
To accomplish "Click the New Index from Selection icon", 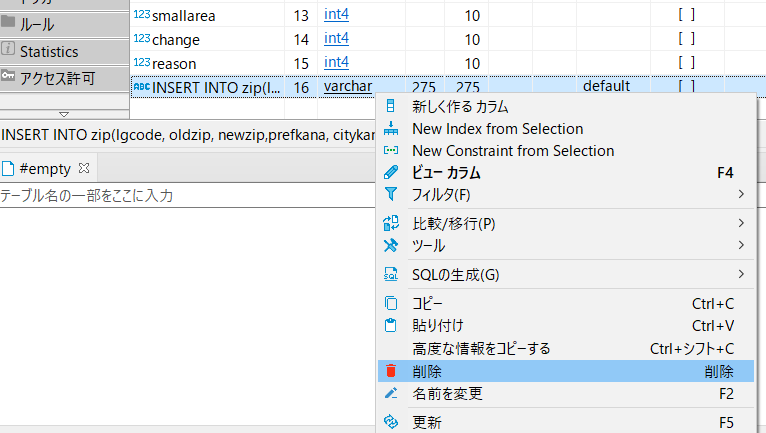I will click(x=390, y=129).
